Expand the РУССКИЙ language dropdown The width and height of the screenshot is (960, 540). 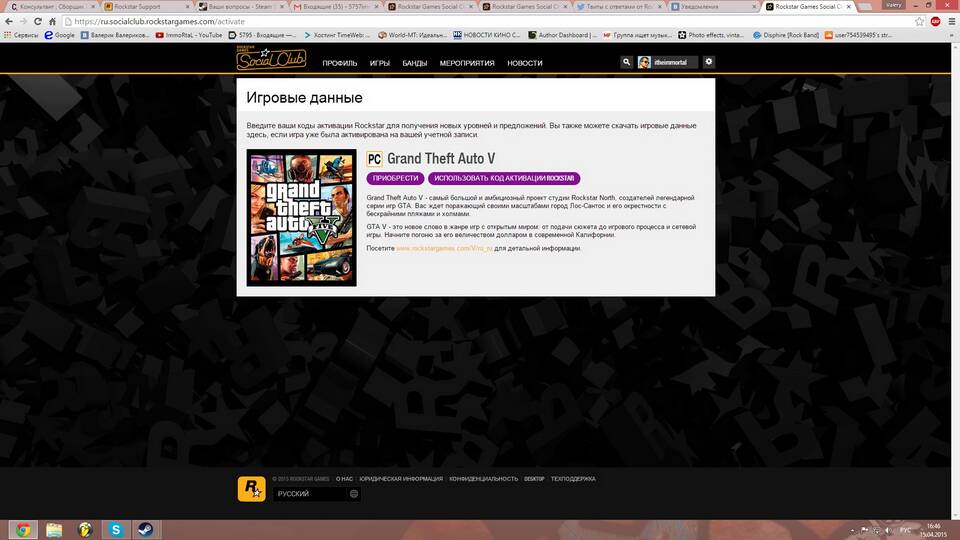[x=310, y=494]
